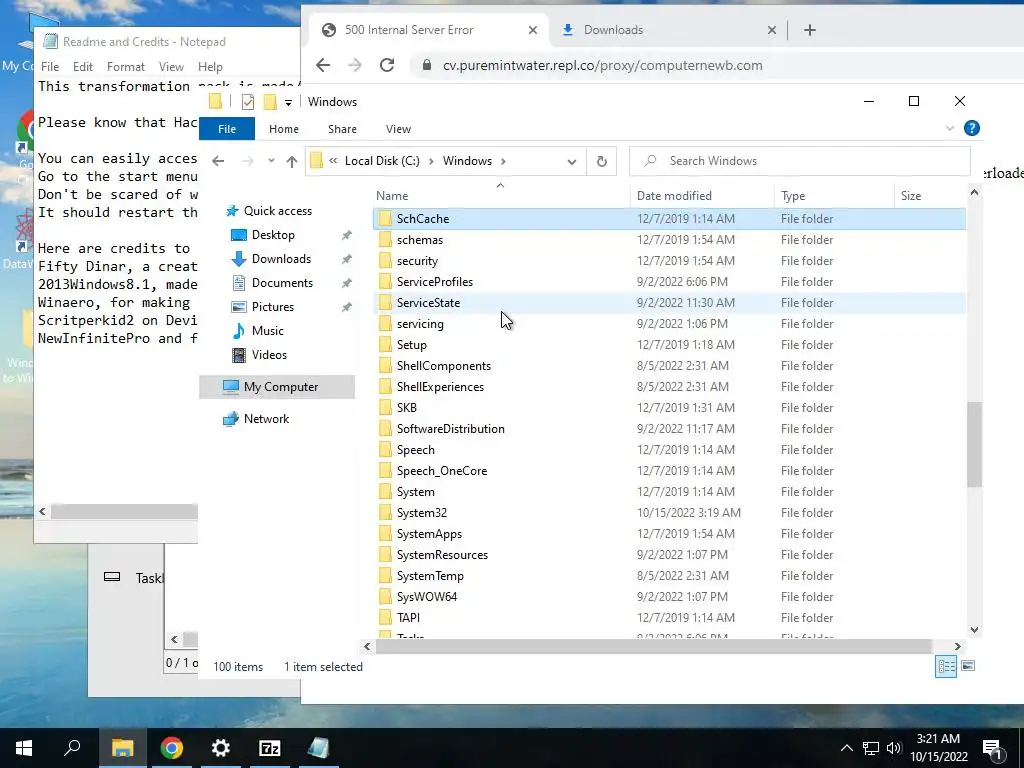1024x768 pixels.
Task: Expand the Explorer ribbon with the chevron
Action: click(950, 128)
